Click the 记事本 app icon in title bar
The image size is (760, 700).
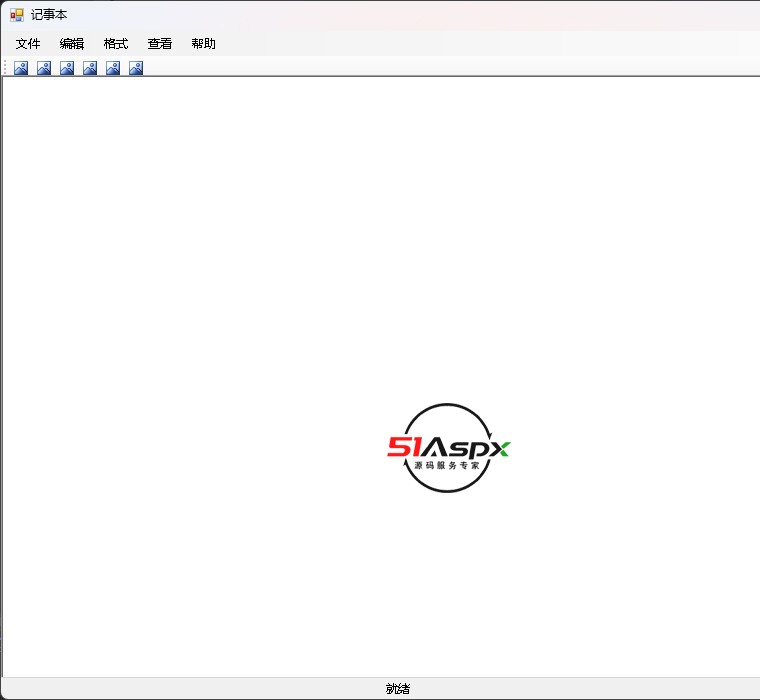tap(16, 15)
